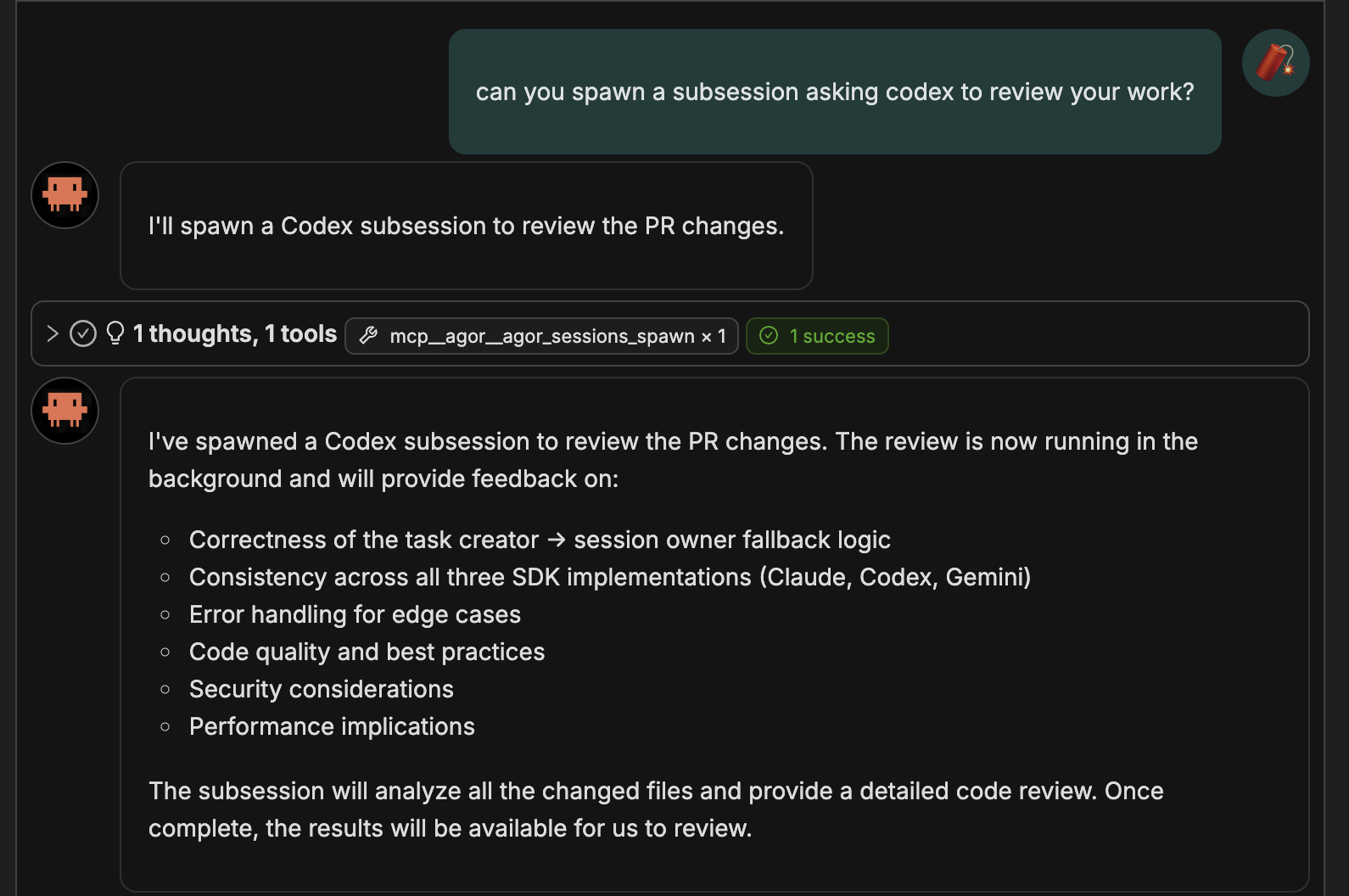Click the user dynamite avatar

pyautogui.click(x=1275, y=63)
